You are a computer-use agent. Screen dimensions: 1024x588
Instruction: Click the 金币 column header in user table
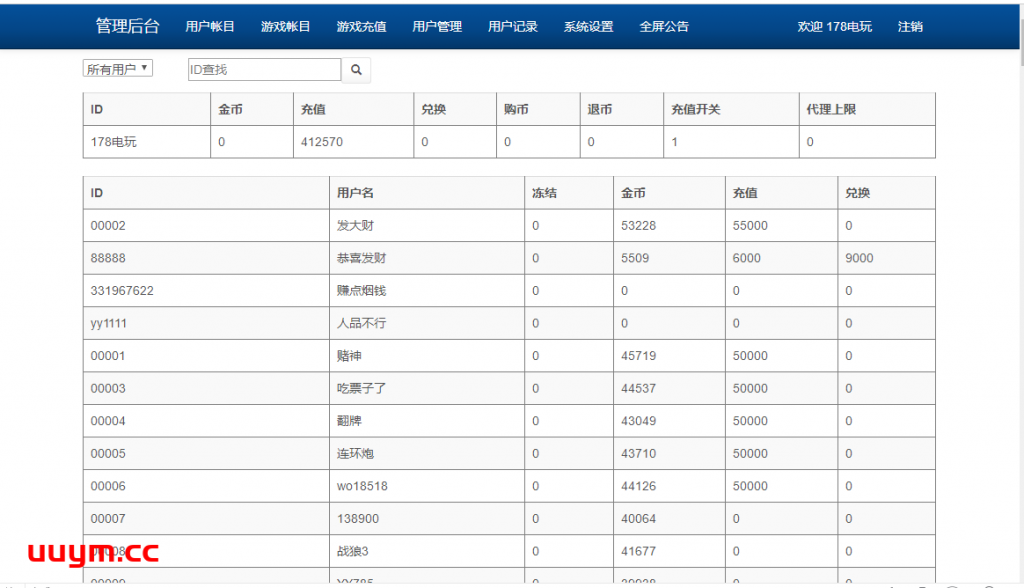pos(634,193)
